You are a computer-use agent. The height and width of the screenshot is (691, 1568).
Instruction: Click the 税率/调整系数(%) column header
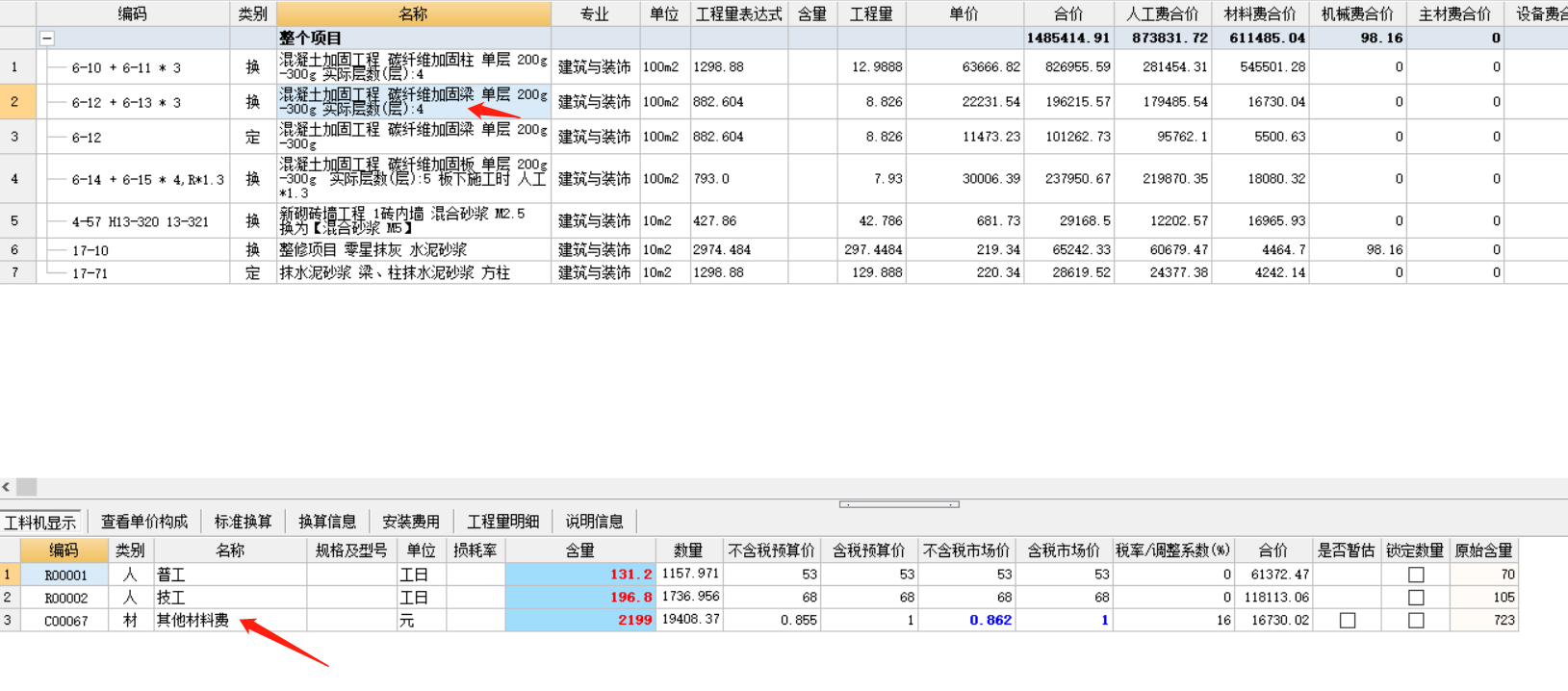(x=1172, y=550)
